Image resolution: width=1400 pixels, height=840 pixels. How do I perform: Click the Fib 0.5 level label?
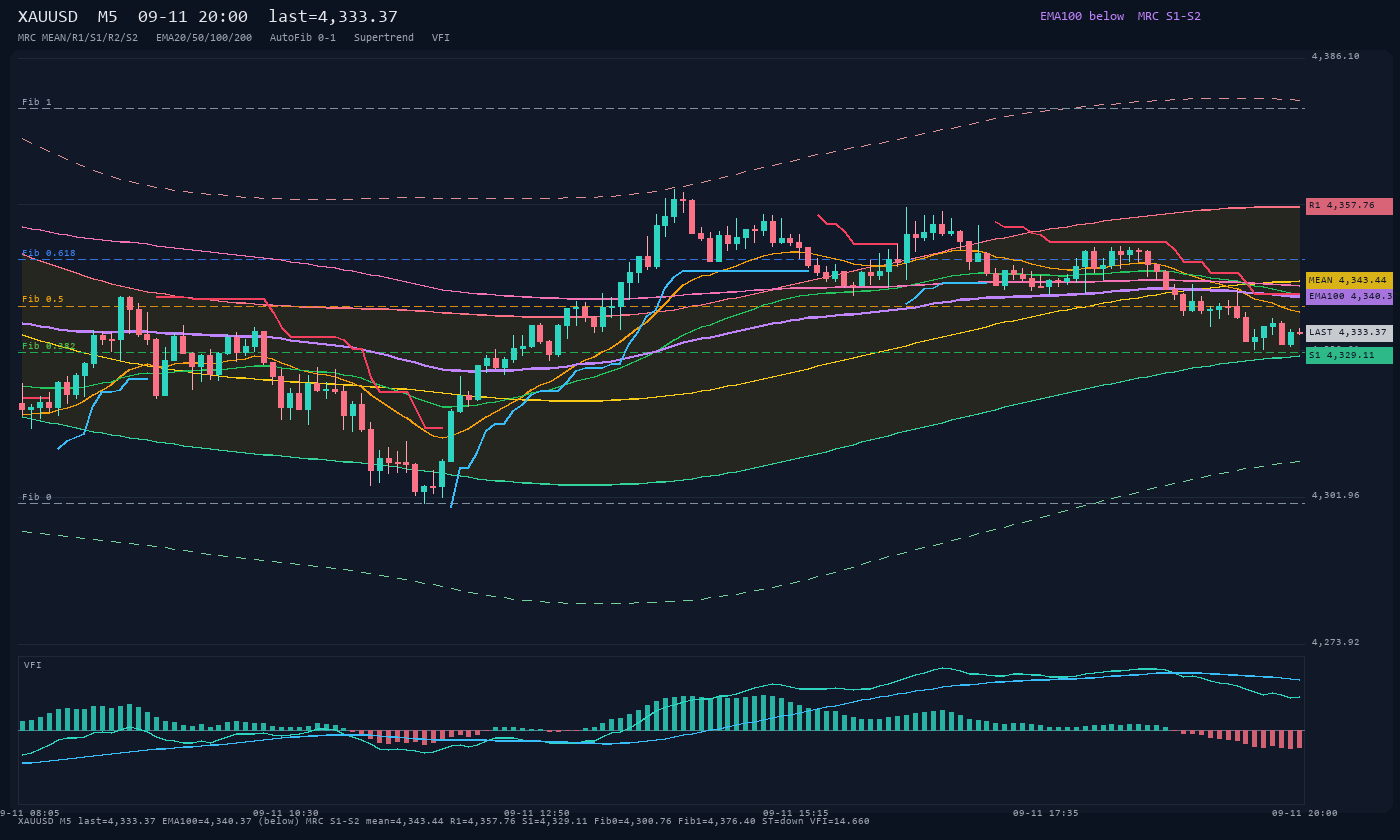point(43,299)
